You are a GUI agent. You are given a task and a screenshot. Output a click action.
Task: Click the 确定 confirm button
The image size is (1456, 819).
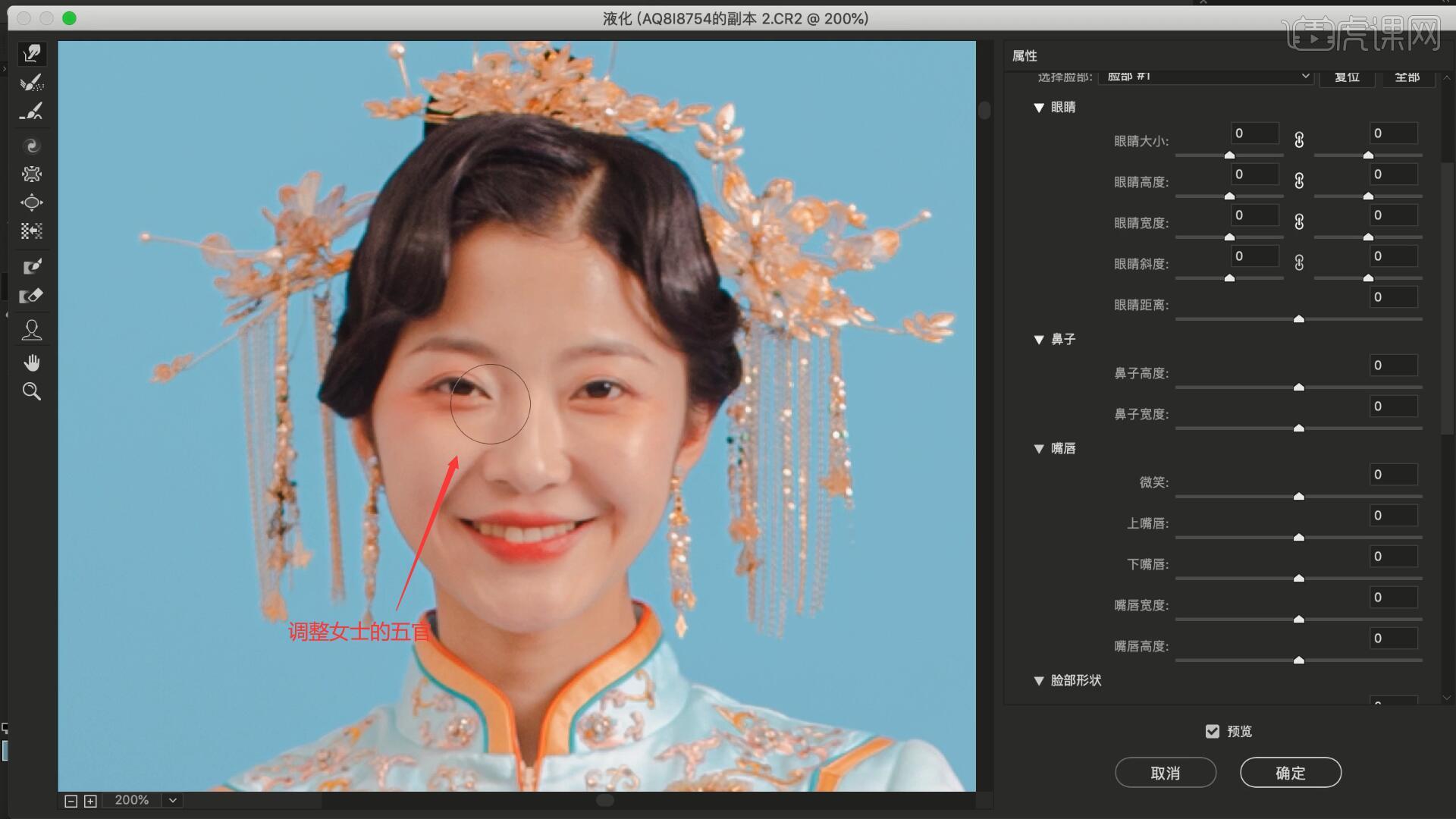click(x=1290, y=773)
